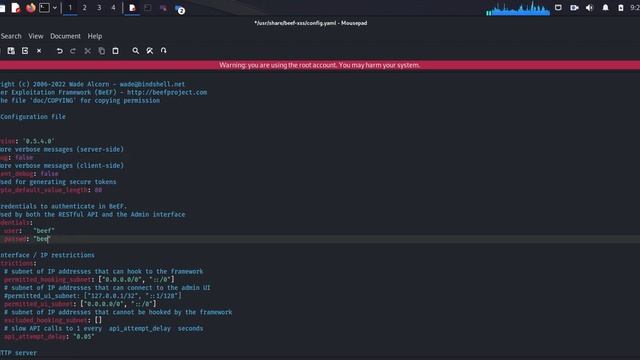Click the commented '#permitted_ui_subnet' line
Screen dimensions: 640x360
tap(93, 296)
